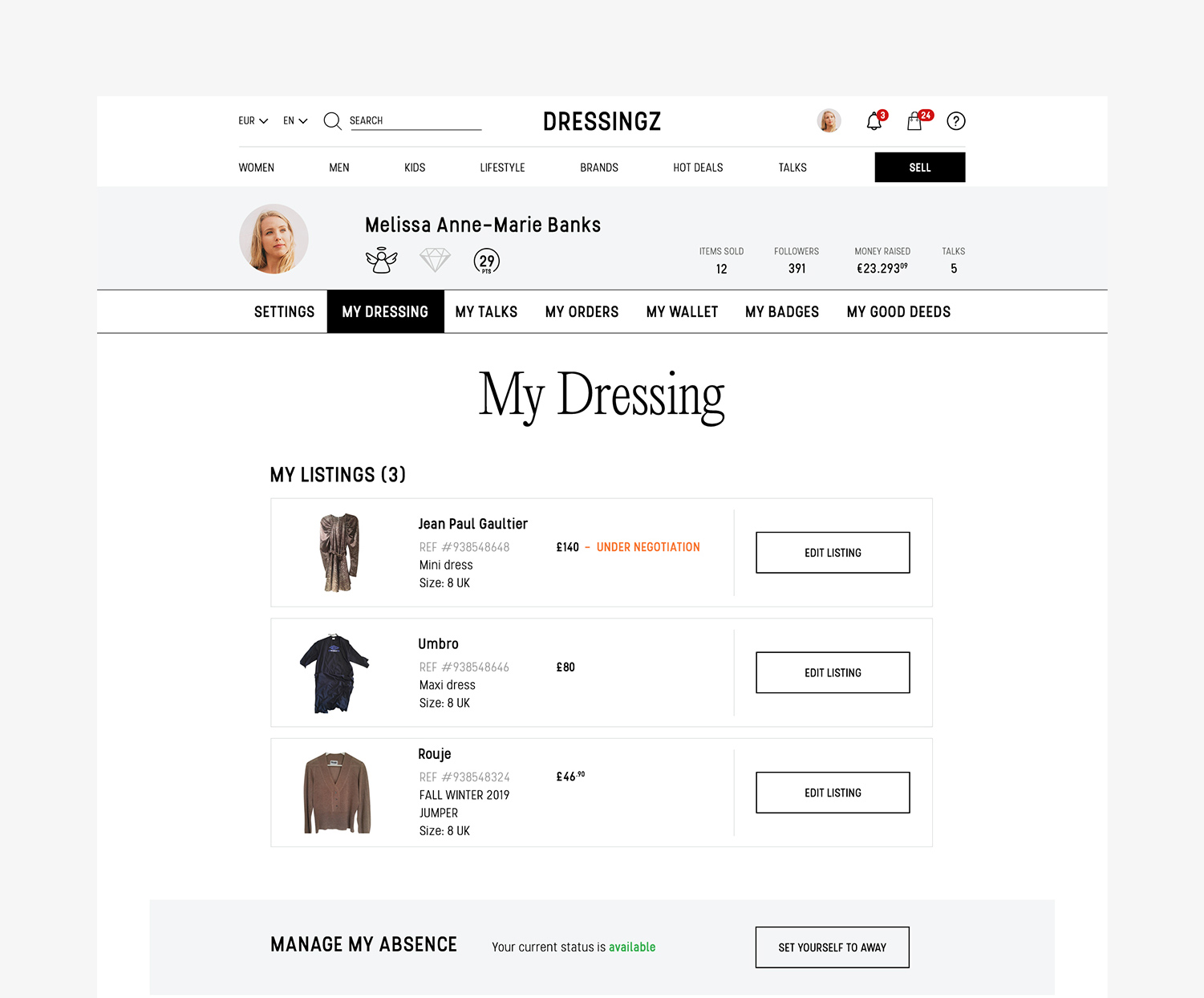Expand the EN language selector
Viewport: 1204px width, 998px height.
click(x=294, y=120)
